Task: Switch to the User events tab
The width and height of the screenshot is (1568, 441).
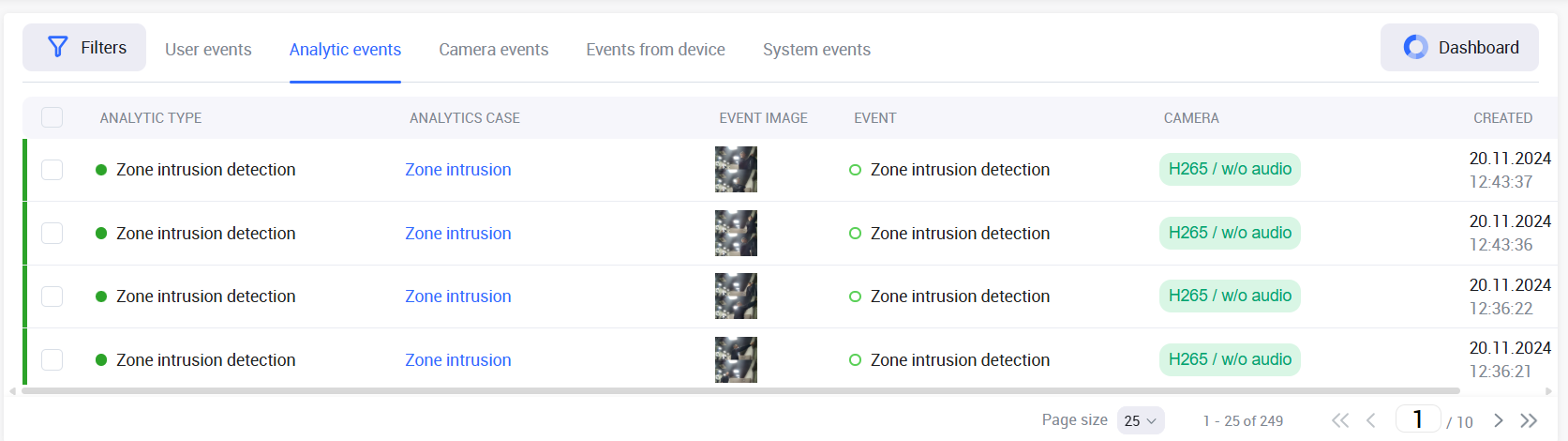Action: (x=208, y=50)
